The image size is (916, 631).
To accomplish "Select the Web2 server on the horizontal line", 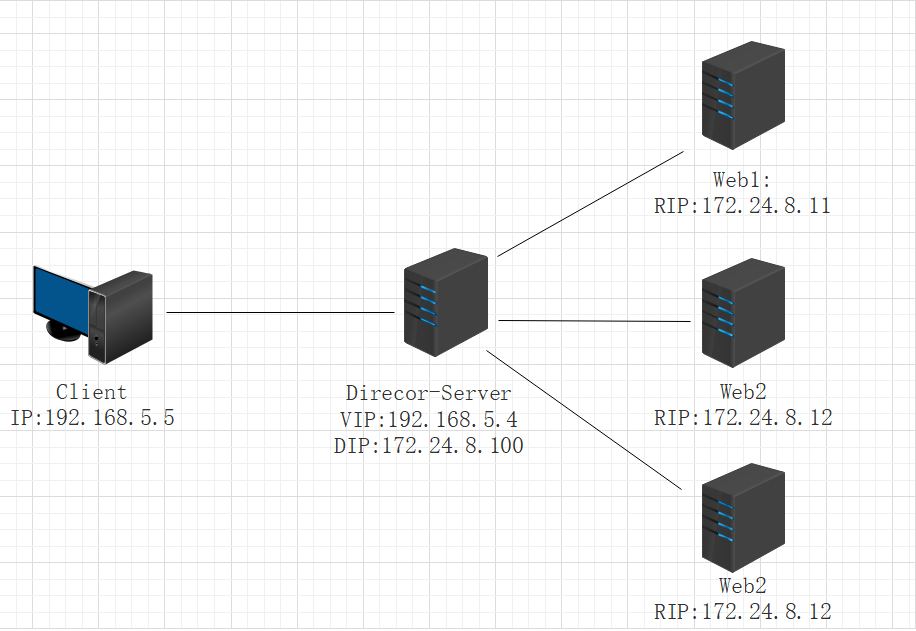I will (743, 313).
